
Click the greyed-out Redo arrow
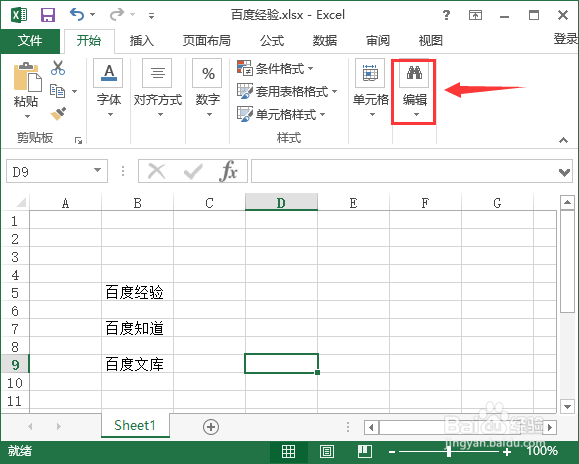(117, 15)
